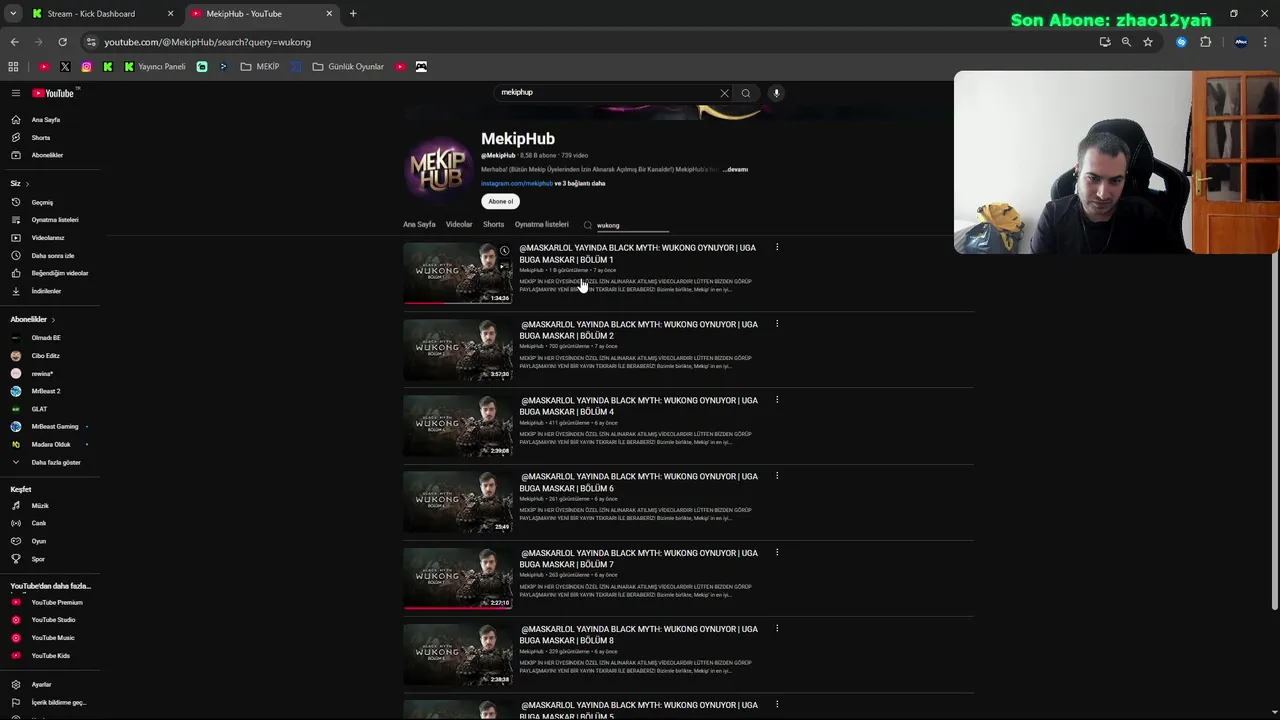Open the Chrome apps grid bookmark icon
This screenshot has height=720, width=1280.
pyautogui.click(x=13, y=67)
